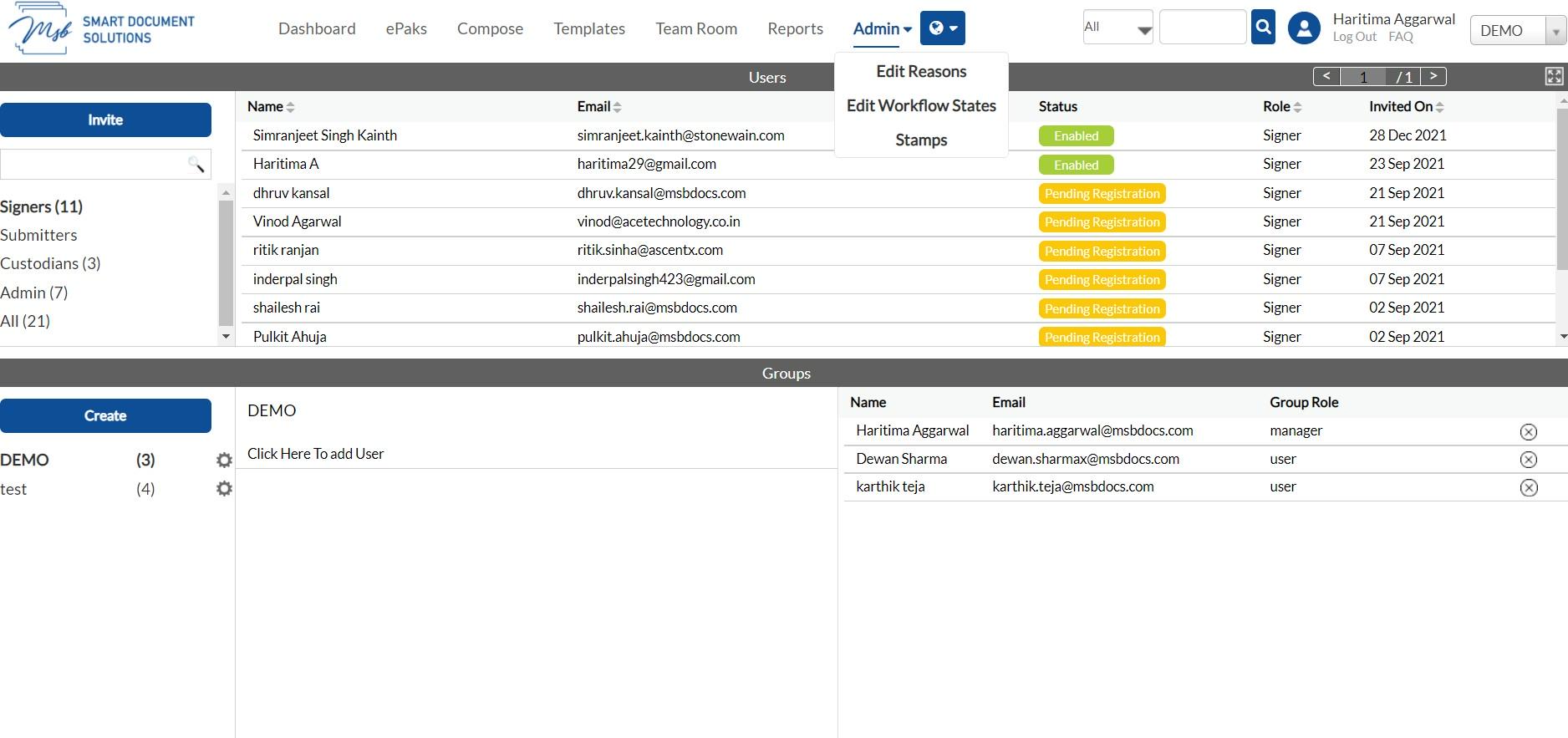
Task: Select Edit Workflow States menu item
Action: (x=921, y=106)
